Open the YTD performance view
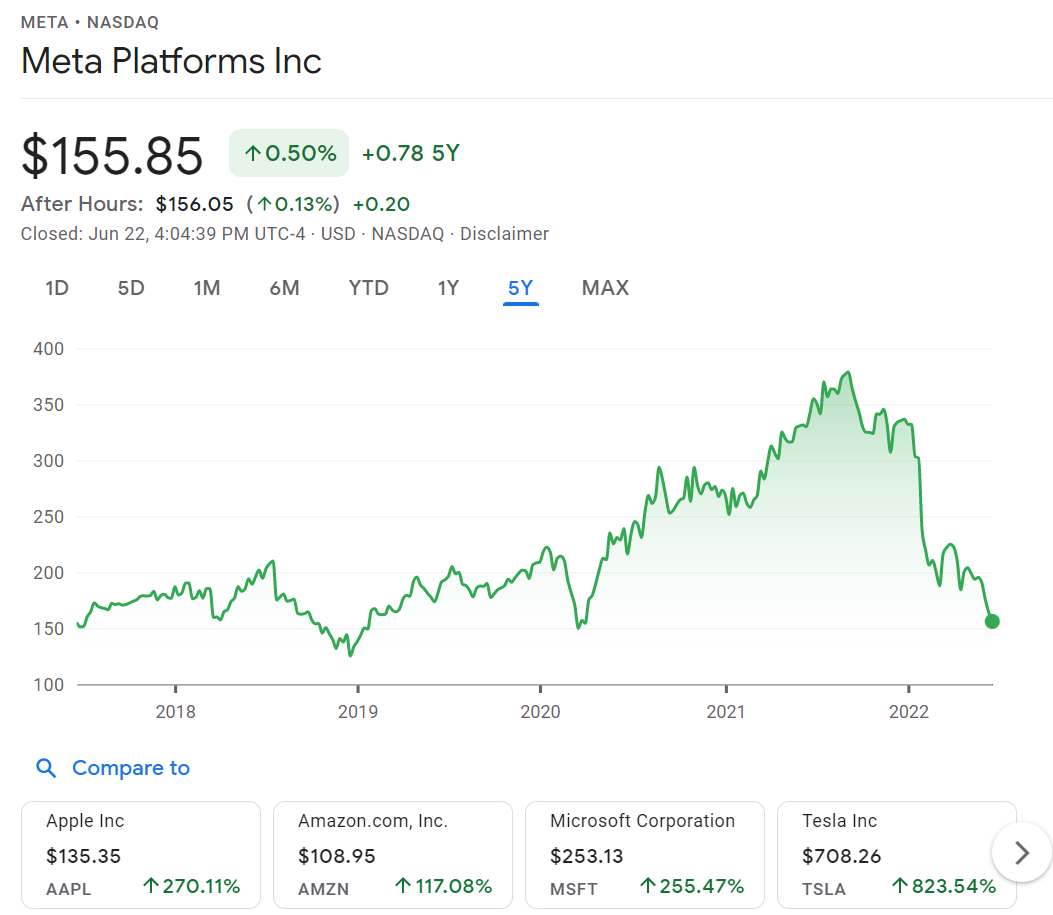This screenshot has width=1053, height=915. click(x=368, y=288)
